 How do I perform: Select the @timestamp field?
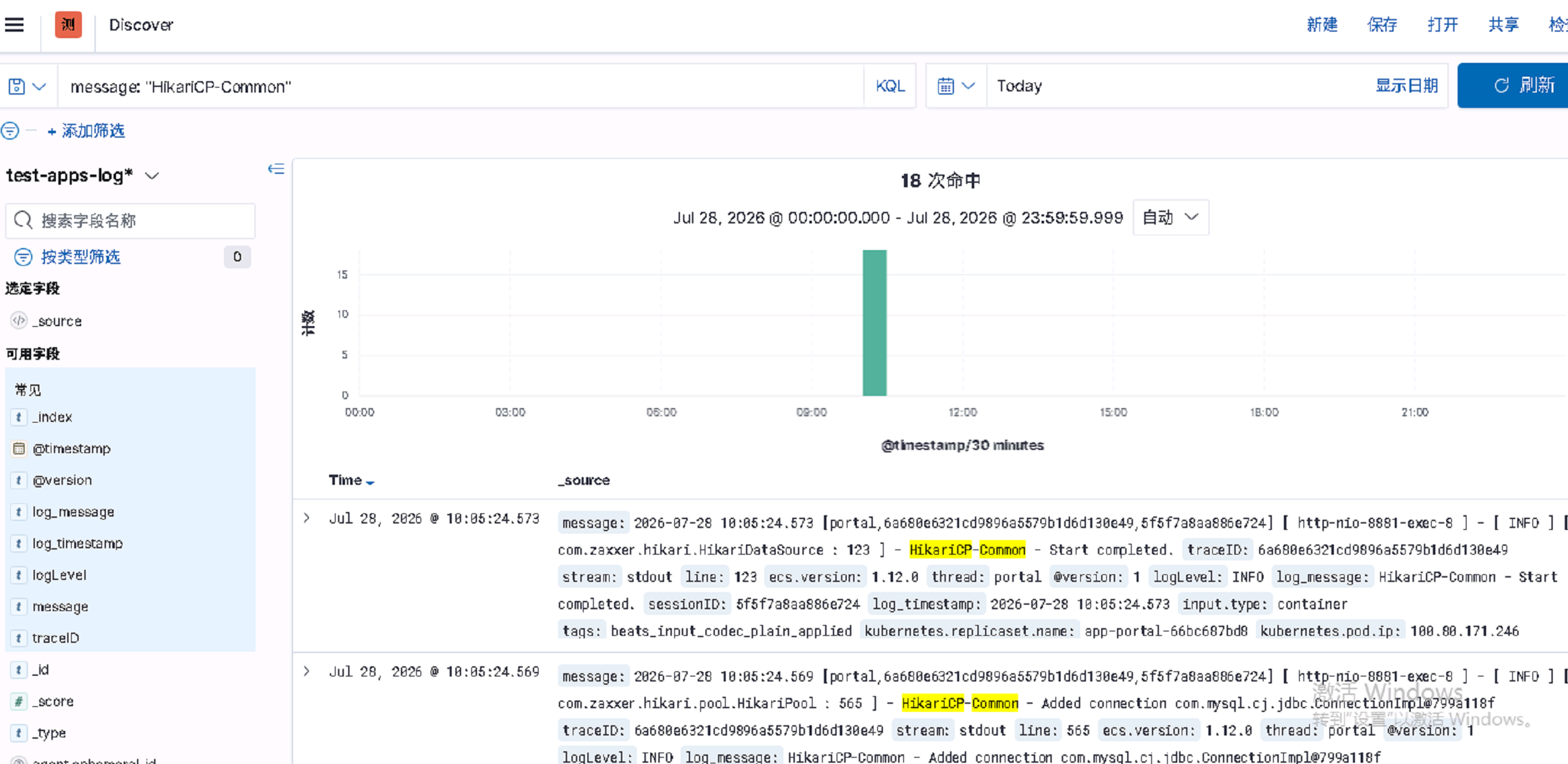[x=72, y=449]
